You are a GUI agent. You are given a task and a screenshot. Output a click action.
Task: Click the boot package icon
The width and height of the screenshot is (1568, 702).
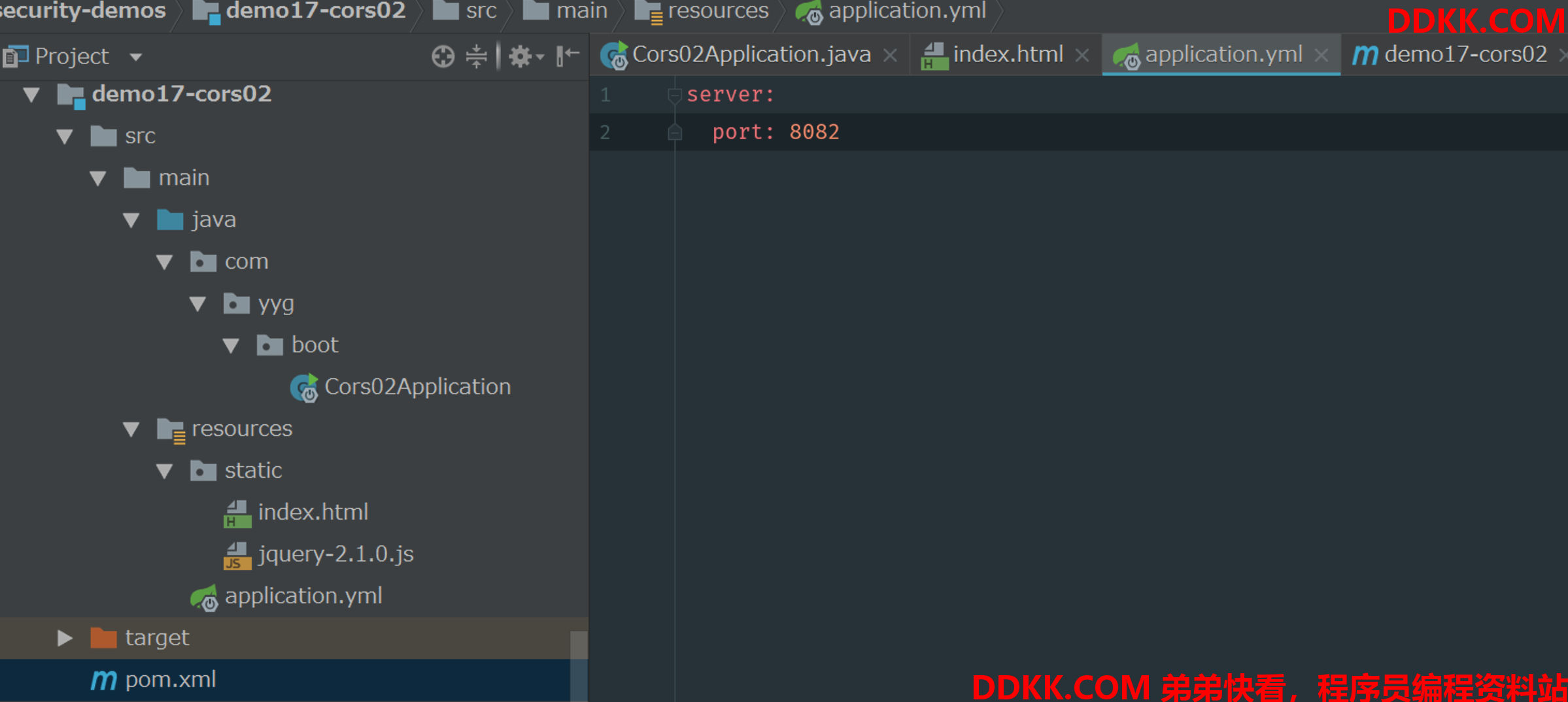(270, 345)
